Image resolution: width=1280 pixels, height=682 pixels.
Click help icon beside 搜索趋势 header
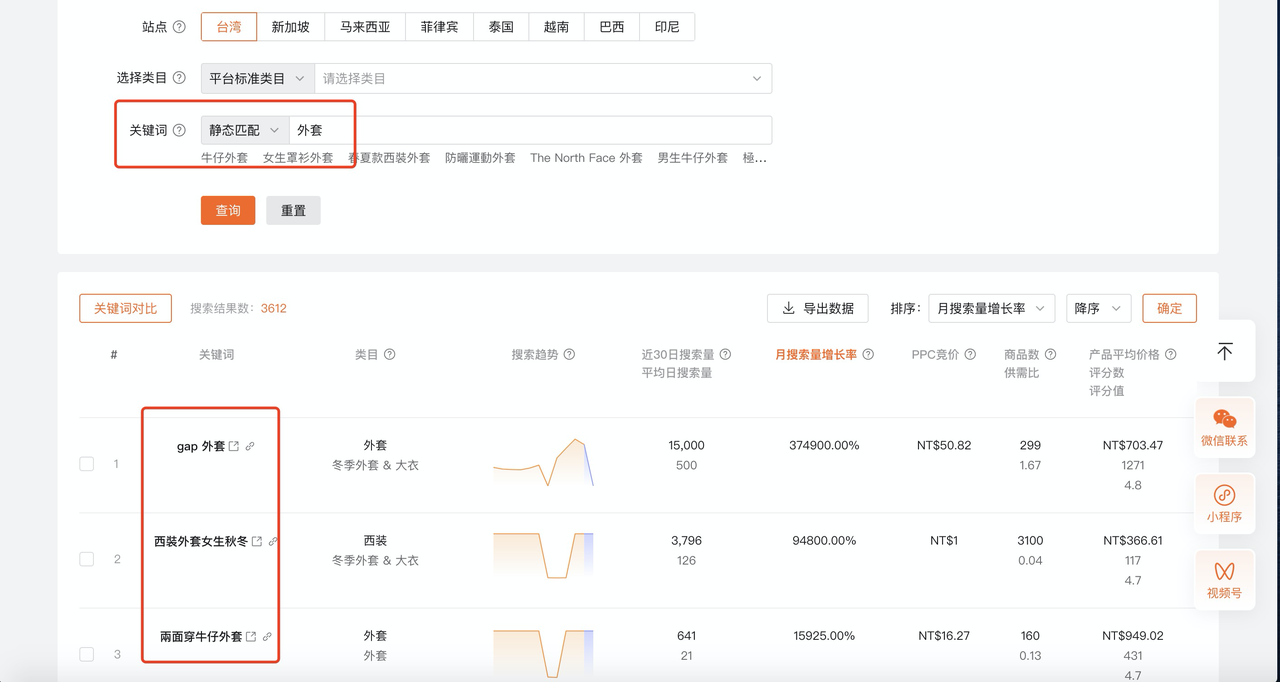pyautogui.click(x=569, y=354)
